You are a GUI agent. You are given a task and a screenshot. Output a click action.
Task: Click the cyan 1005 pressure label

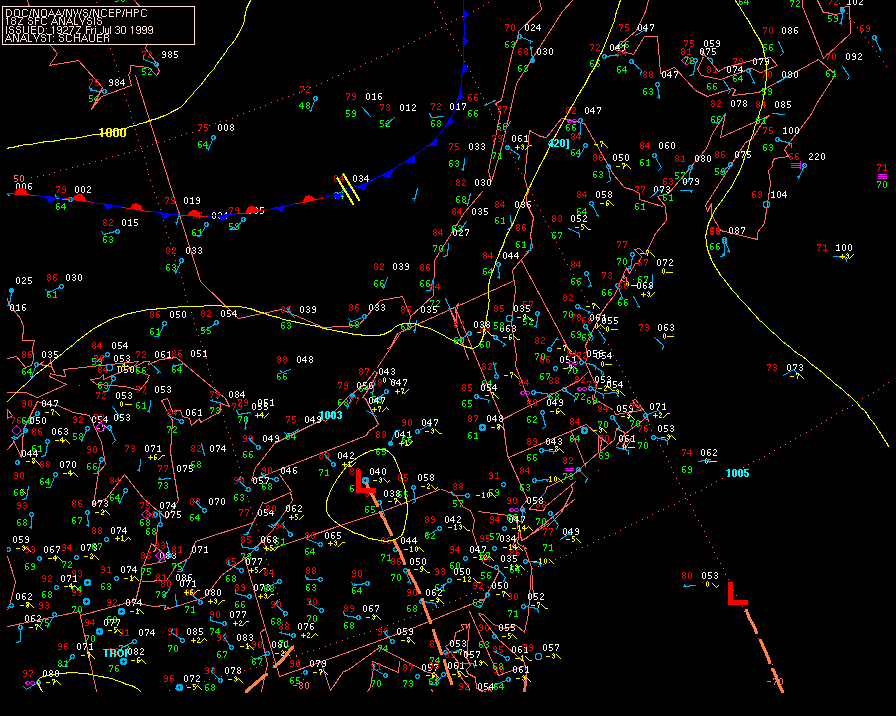[x=737, y=473]
